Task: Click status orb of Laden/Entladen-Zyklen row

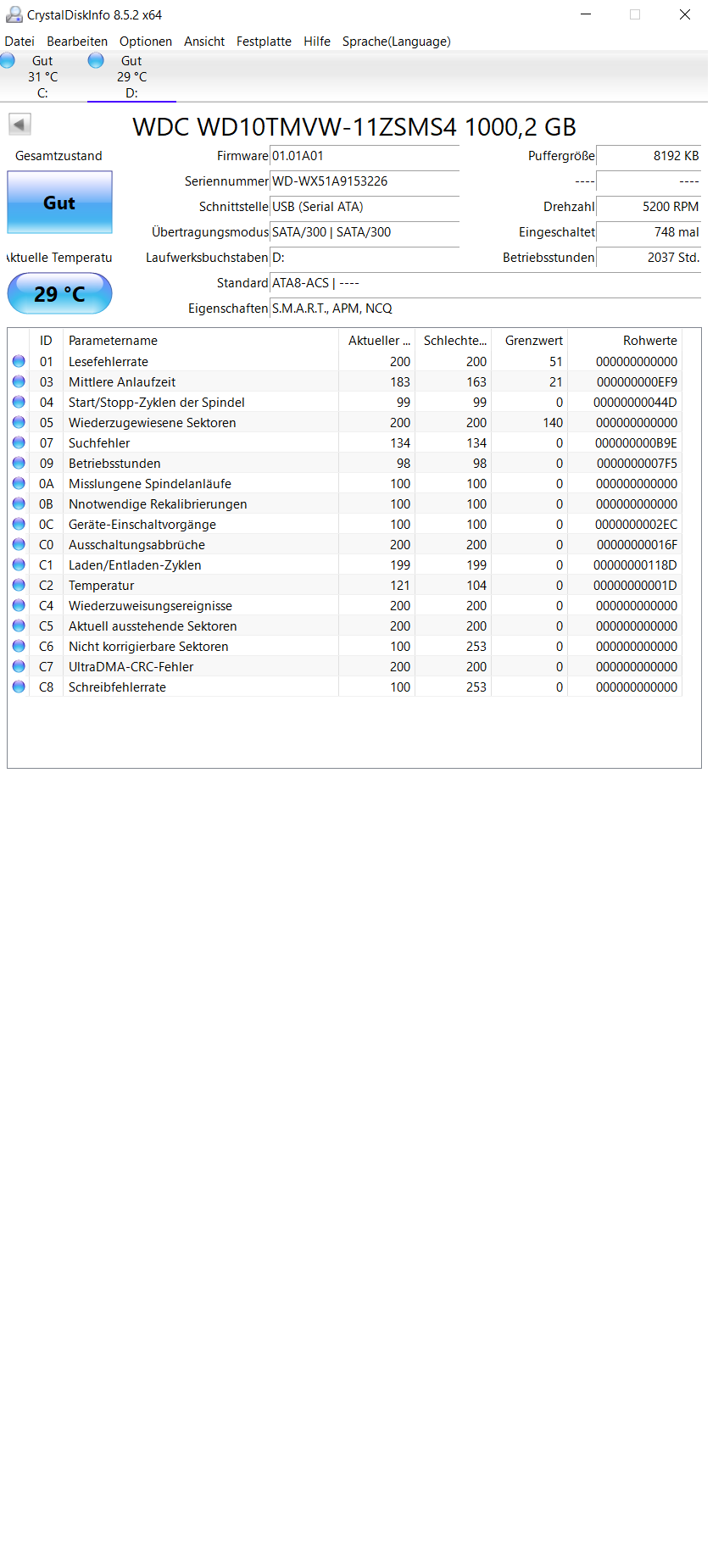Action: [19, 564]
